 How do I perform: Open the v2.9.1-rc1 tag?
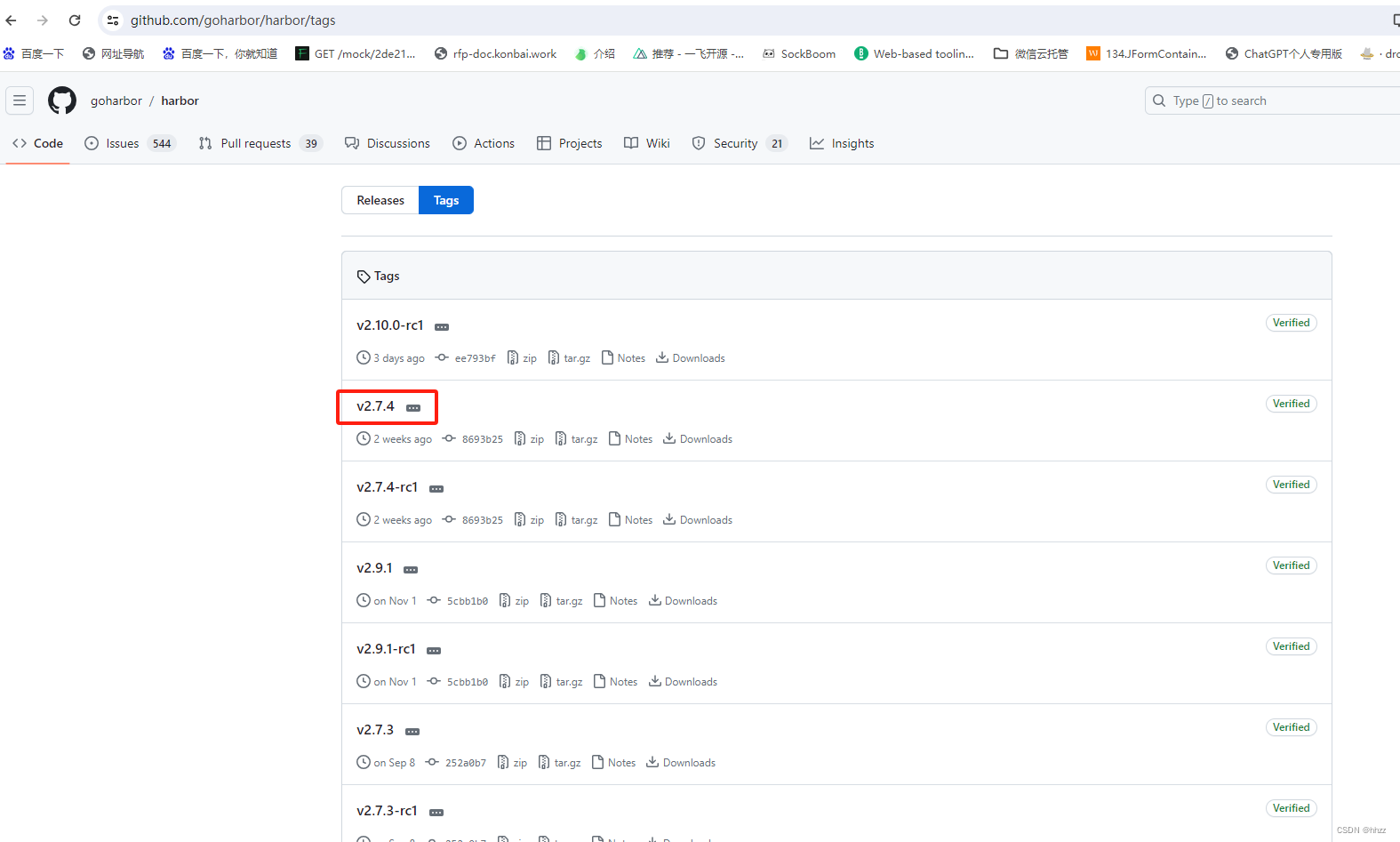click(x=386, y=649)
